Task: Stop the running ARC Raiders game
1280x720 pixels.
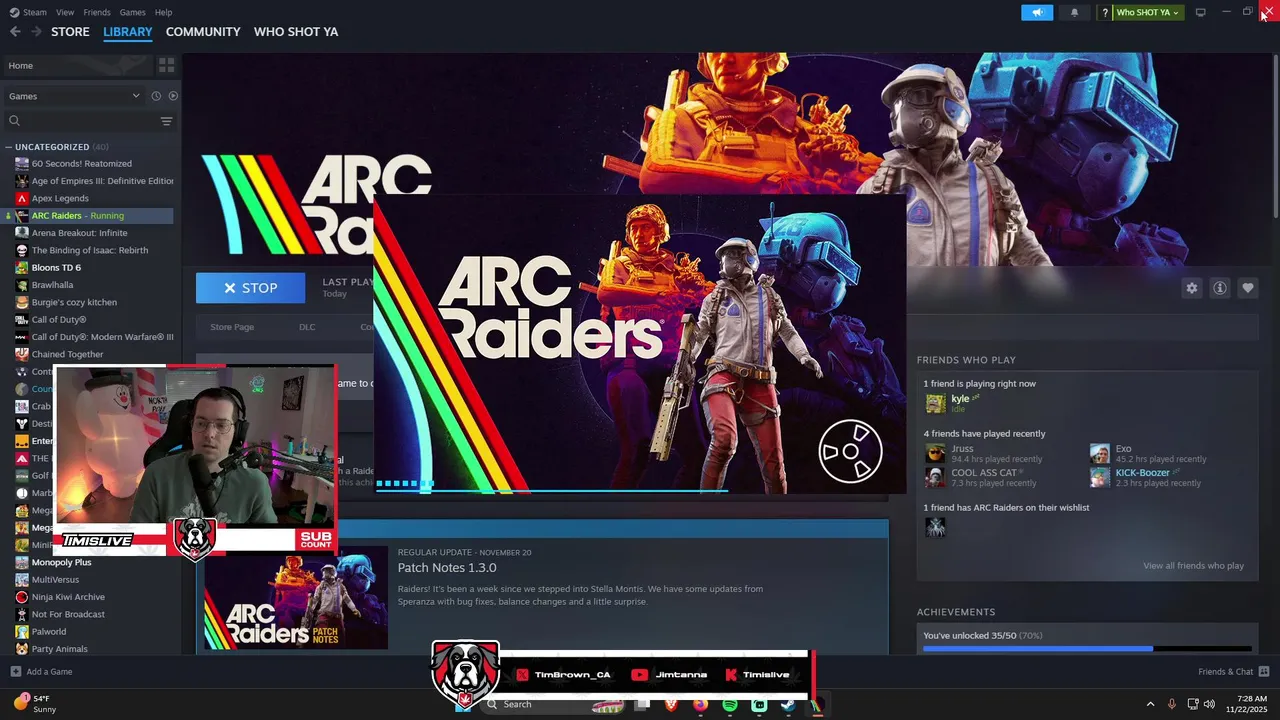Action: point(250,288)
